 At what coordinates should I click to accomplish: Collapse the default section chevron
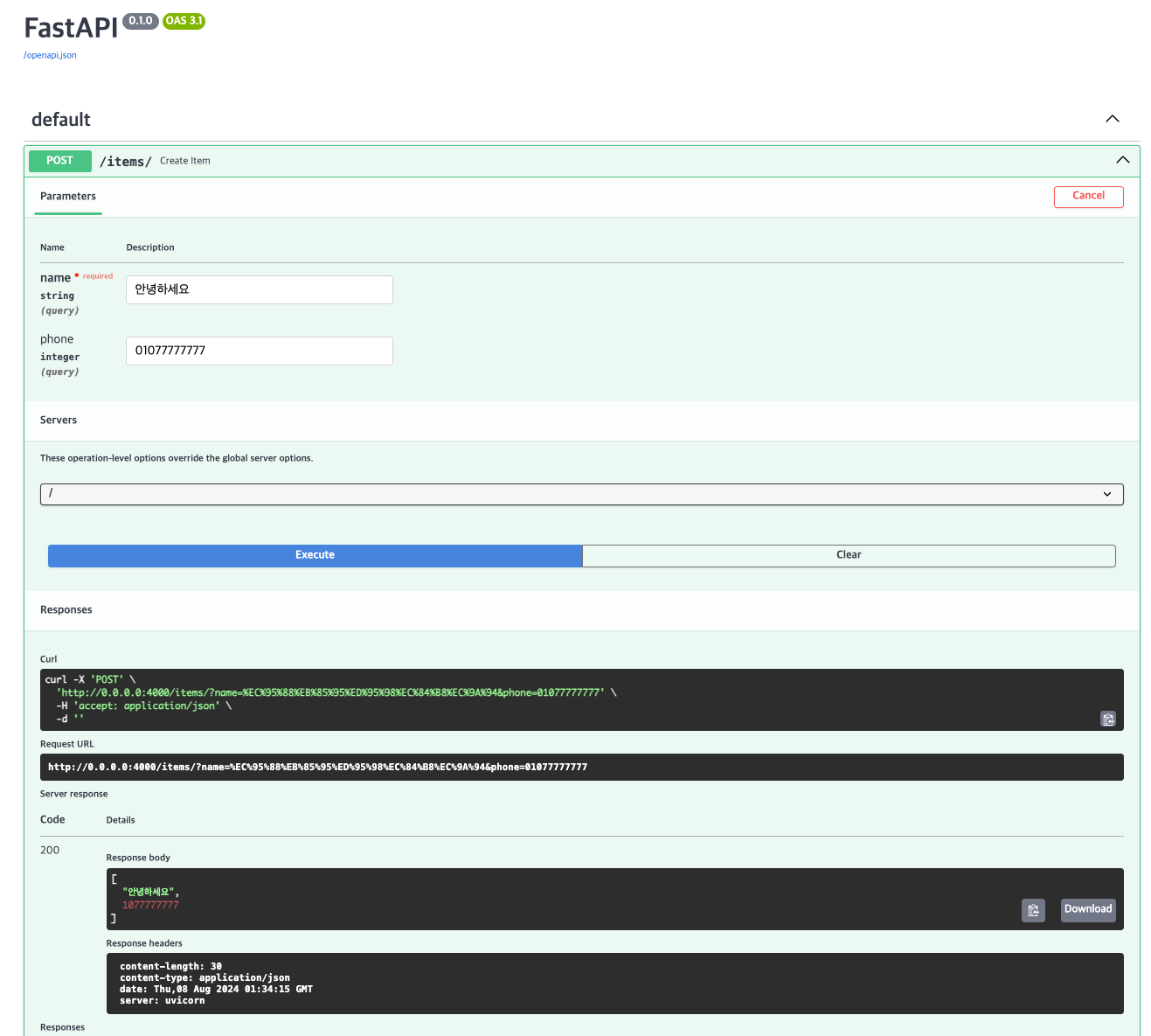point(1113,119)
